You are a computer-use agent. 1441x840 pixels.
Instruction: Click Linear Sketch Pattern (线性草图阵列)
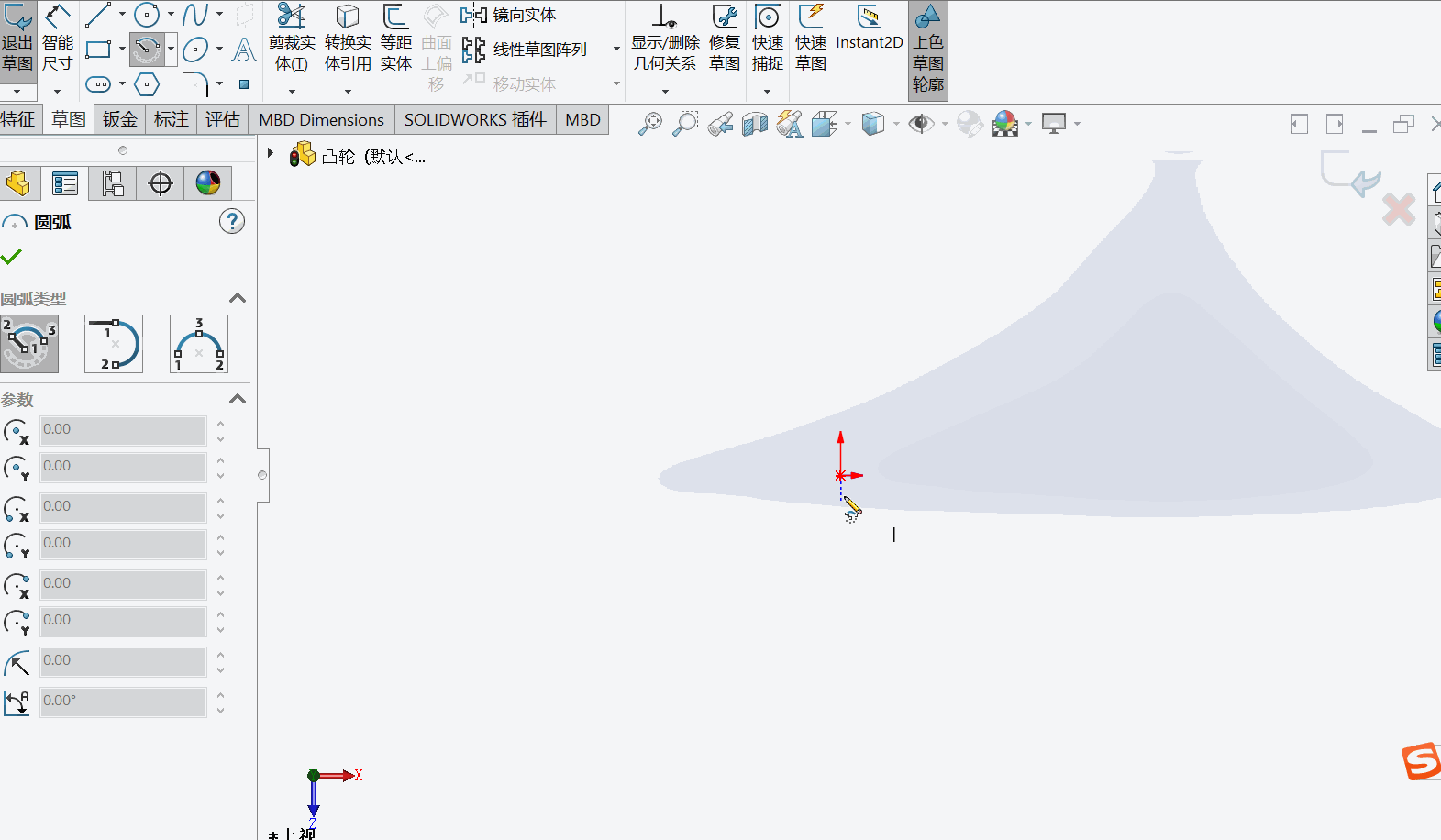525,50
